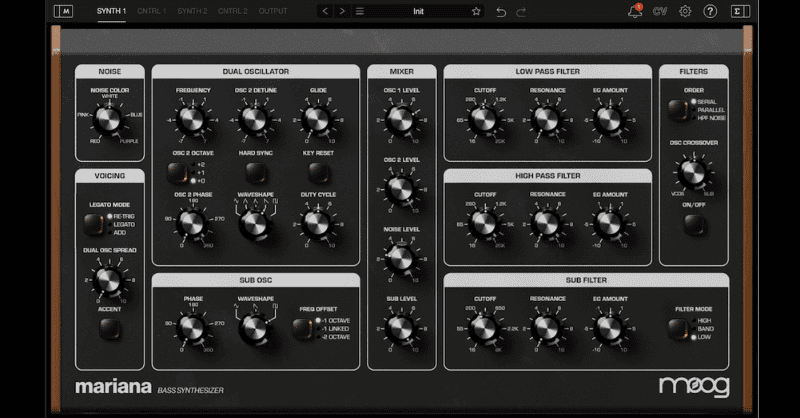
Task: Go to the previous preset
Action: [326, 11]
